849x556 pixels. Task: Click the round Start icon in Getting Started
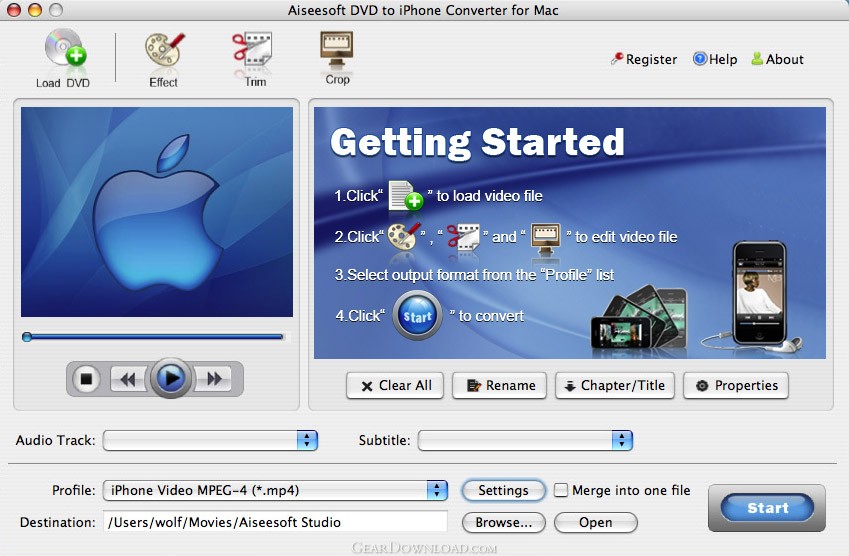pyautogui.click(x=417, y=316)
